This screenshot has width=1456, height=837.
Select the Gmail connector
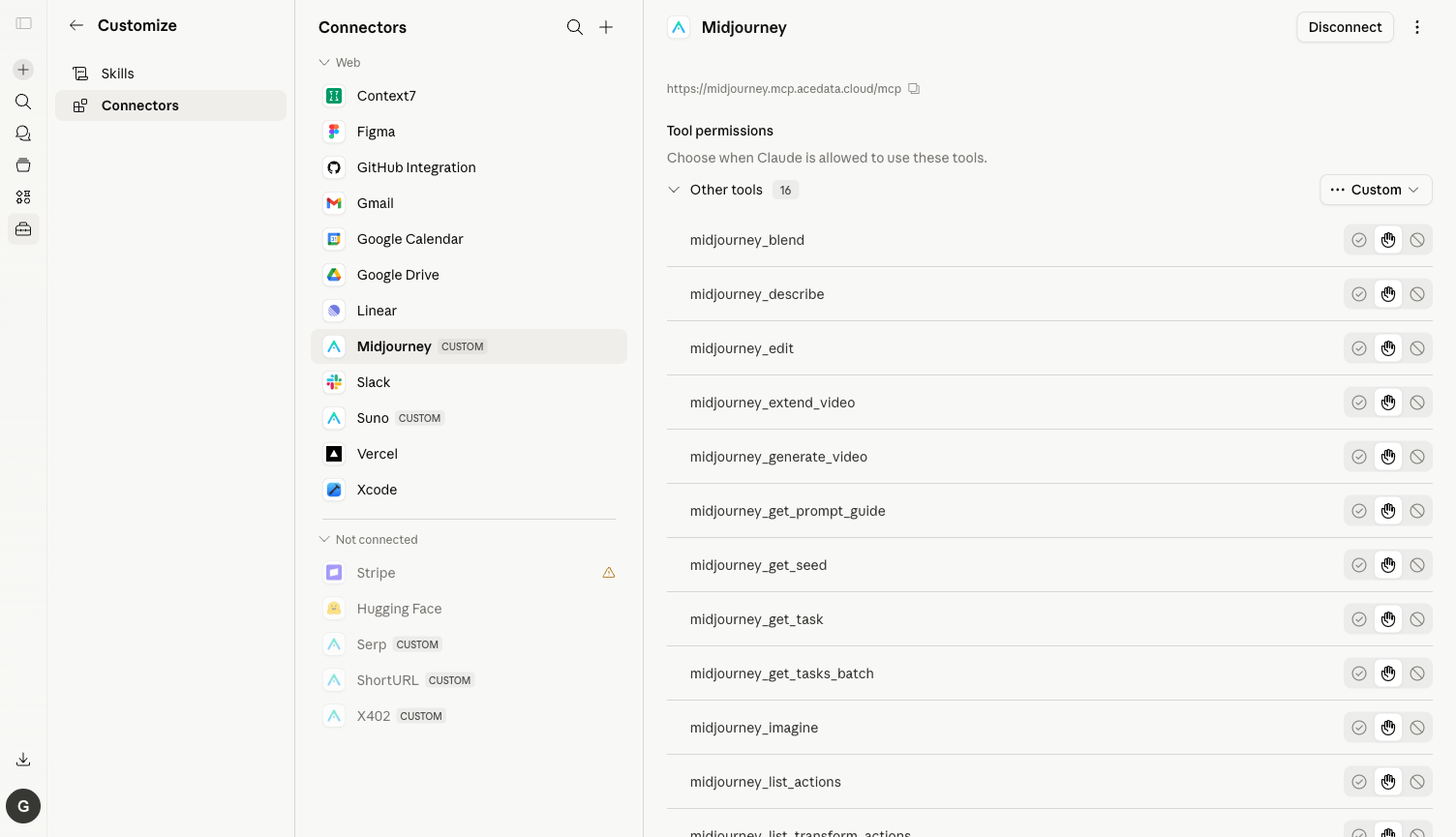pyautogui.click(x=469, y=203)
